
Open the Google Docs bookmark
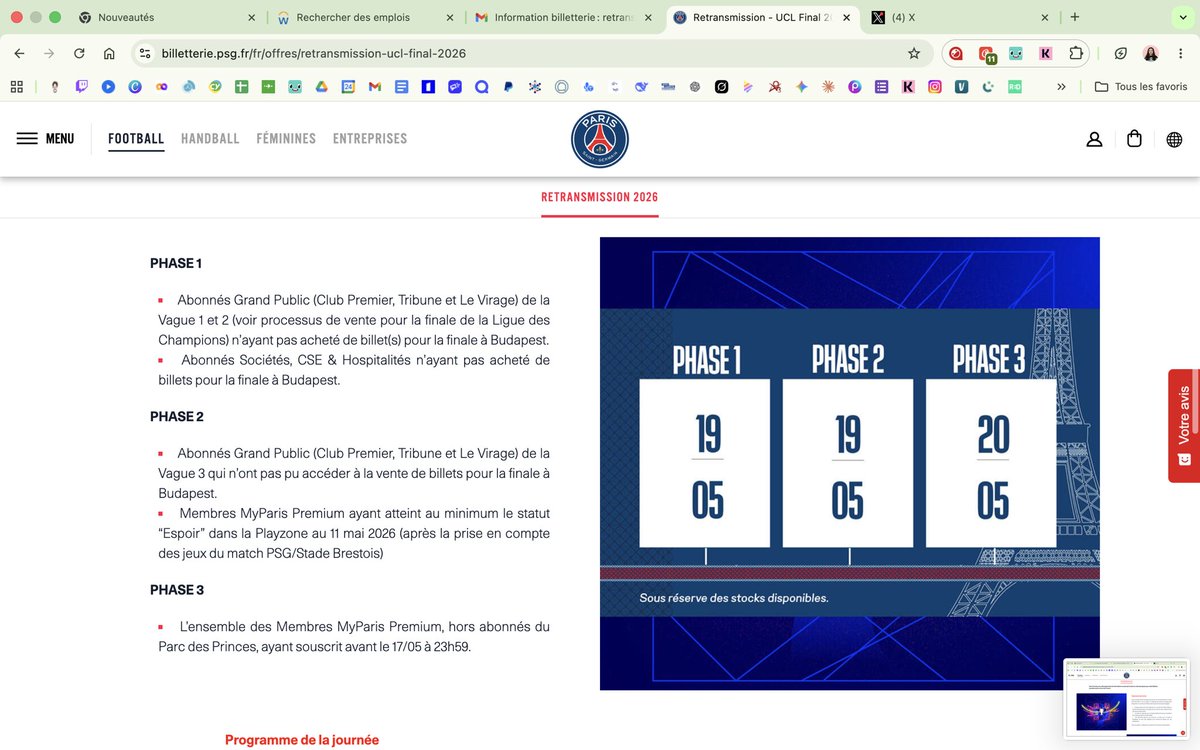coord(401,87)
